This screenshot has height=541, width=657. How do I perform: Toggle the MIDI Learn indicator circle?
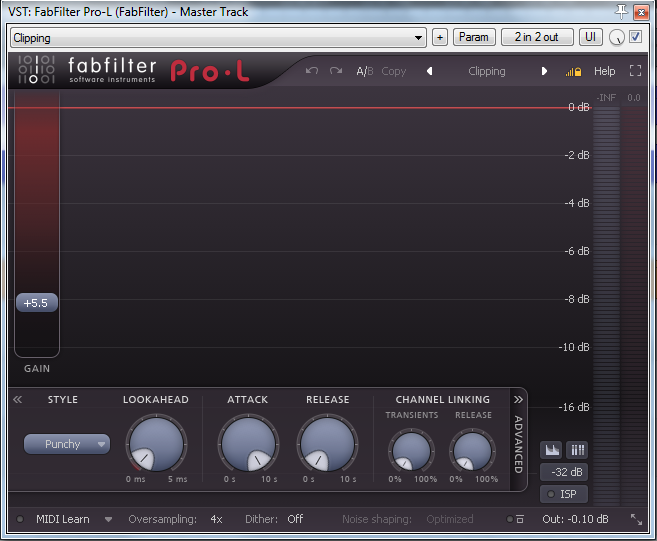[20, 519]
